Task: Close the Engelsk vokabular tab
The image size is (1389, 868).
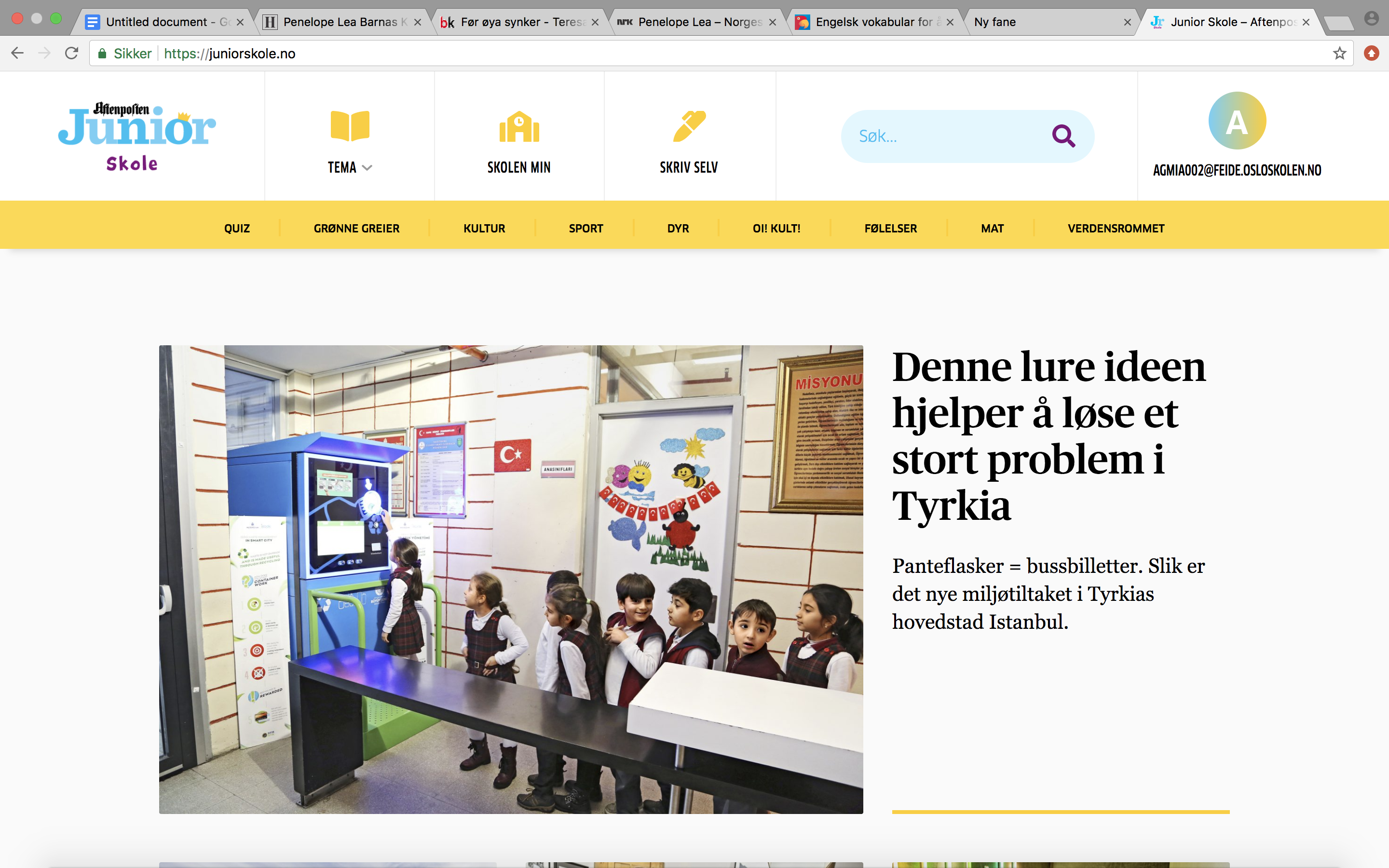Action: pos(950,22)
